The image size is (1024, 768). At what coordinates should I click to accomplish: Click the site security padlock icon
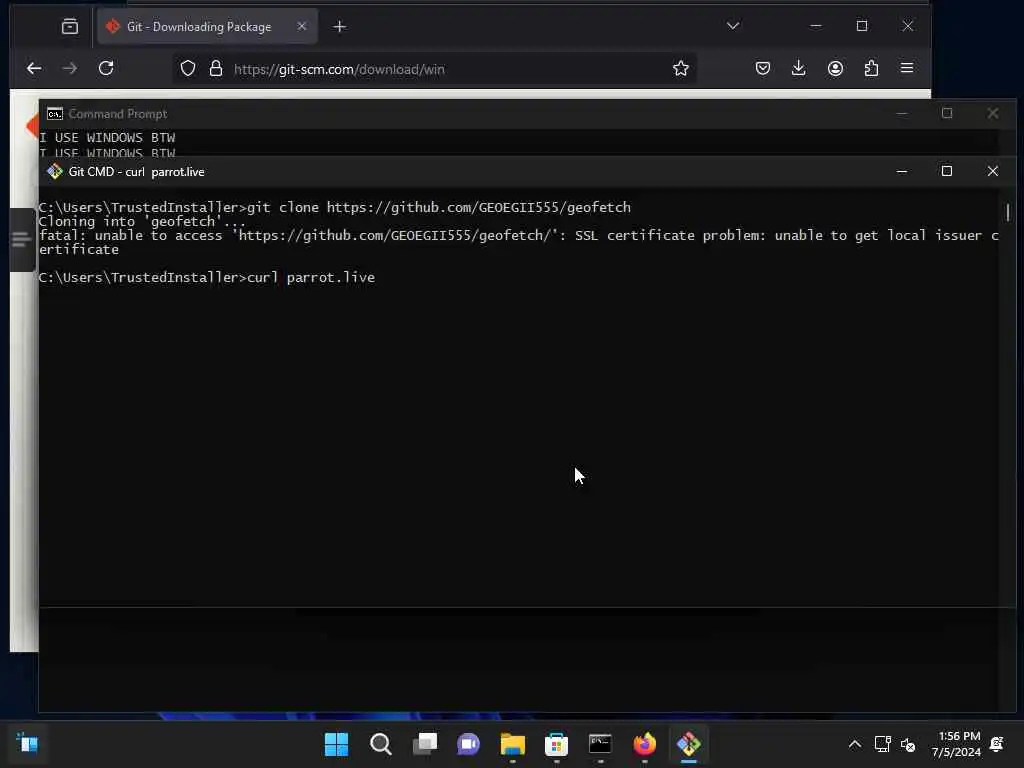point(216,69)
